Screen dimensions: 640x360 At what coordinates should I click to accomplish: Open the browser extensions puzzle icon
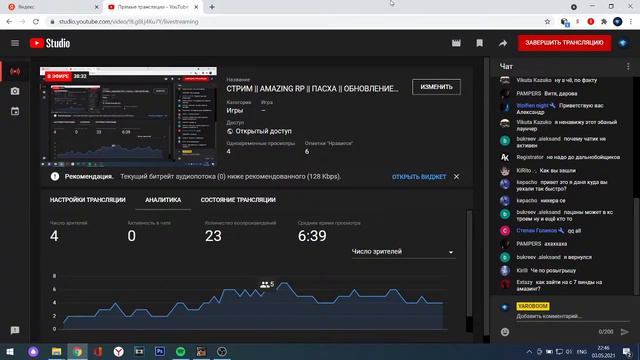pos(604,22)
